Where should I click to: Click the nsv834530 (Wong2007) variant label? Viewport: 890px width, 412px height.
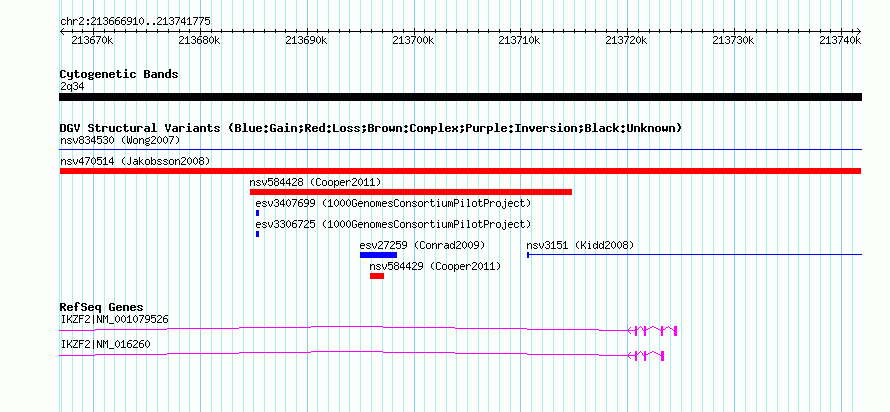120,140
